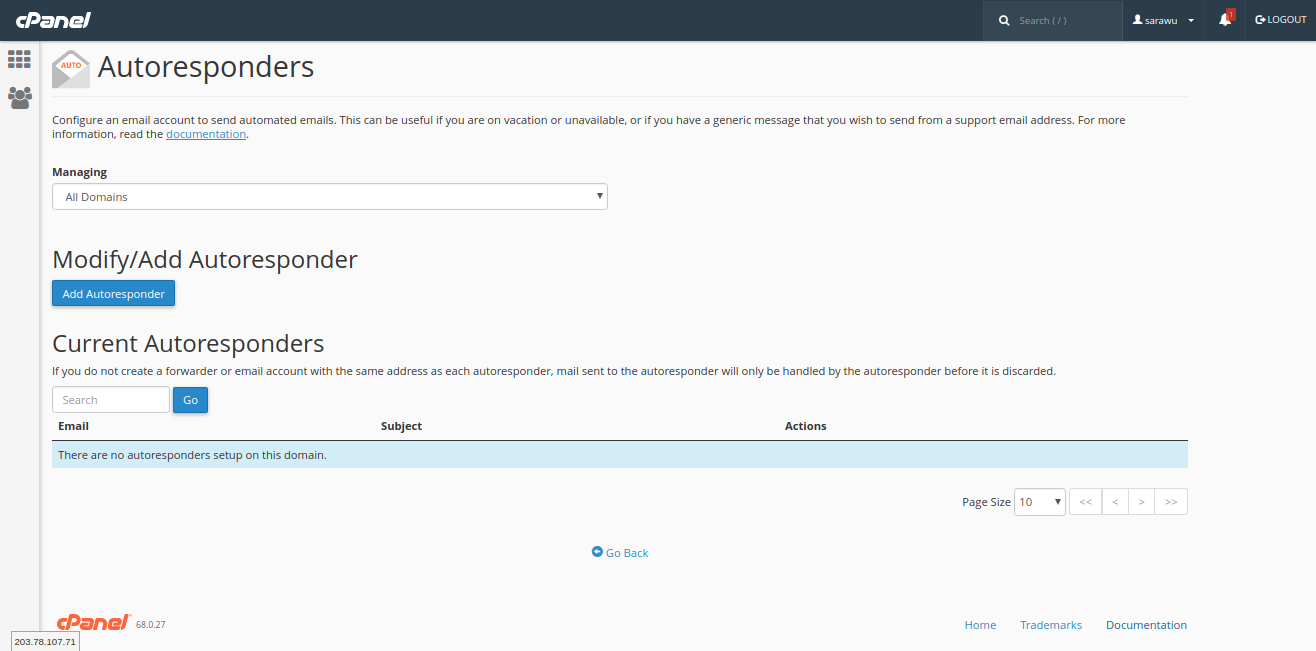Viewport: 1316px width, 651px height.
Task: Click the autoresponder Search field
Action: coord(110,400)
